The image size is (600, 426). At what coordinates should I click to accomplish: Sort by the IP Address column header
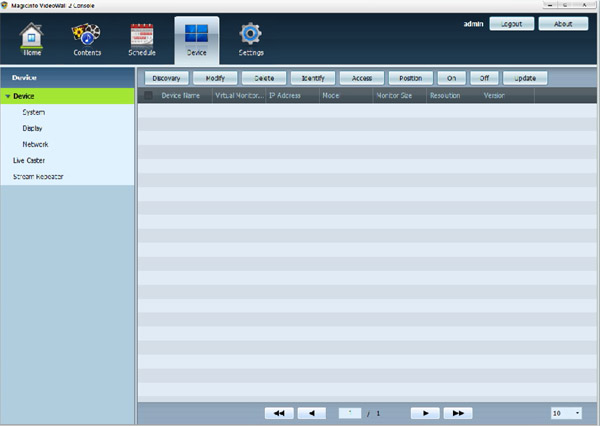pos(291,96)
